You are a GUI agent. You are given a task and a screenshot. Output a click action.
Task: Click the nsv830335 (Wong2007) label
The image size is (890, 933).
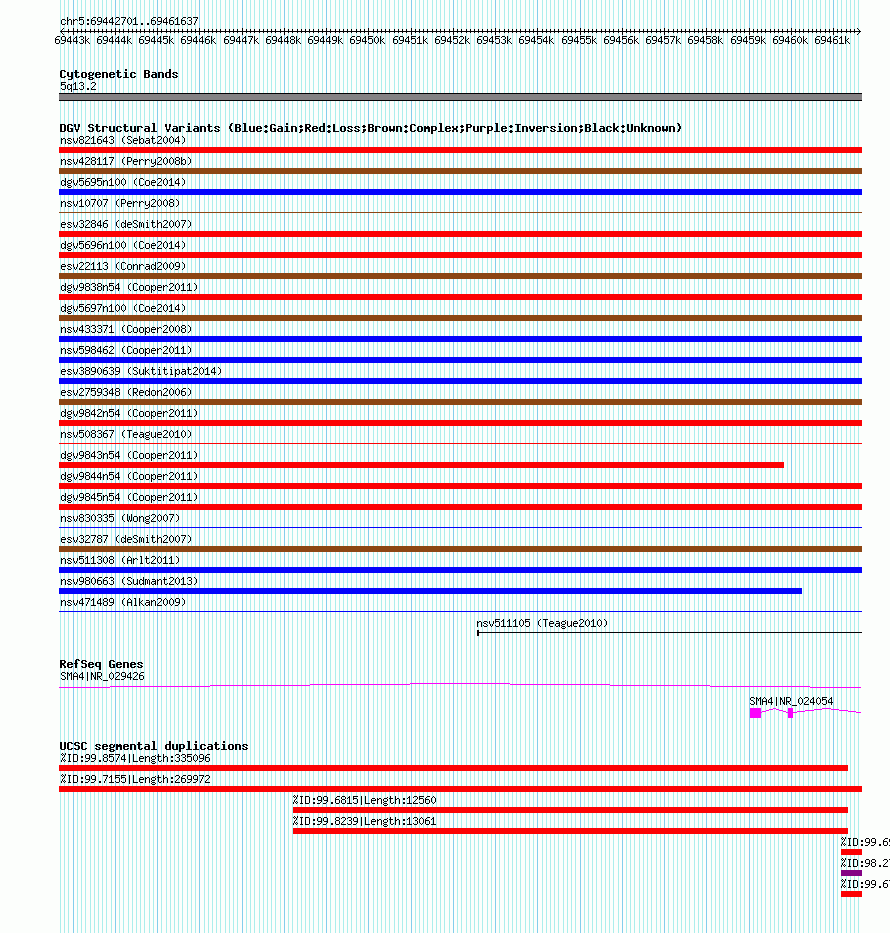click(x=120, y=518)
